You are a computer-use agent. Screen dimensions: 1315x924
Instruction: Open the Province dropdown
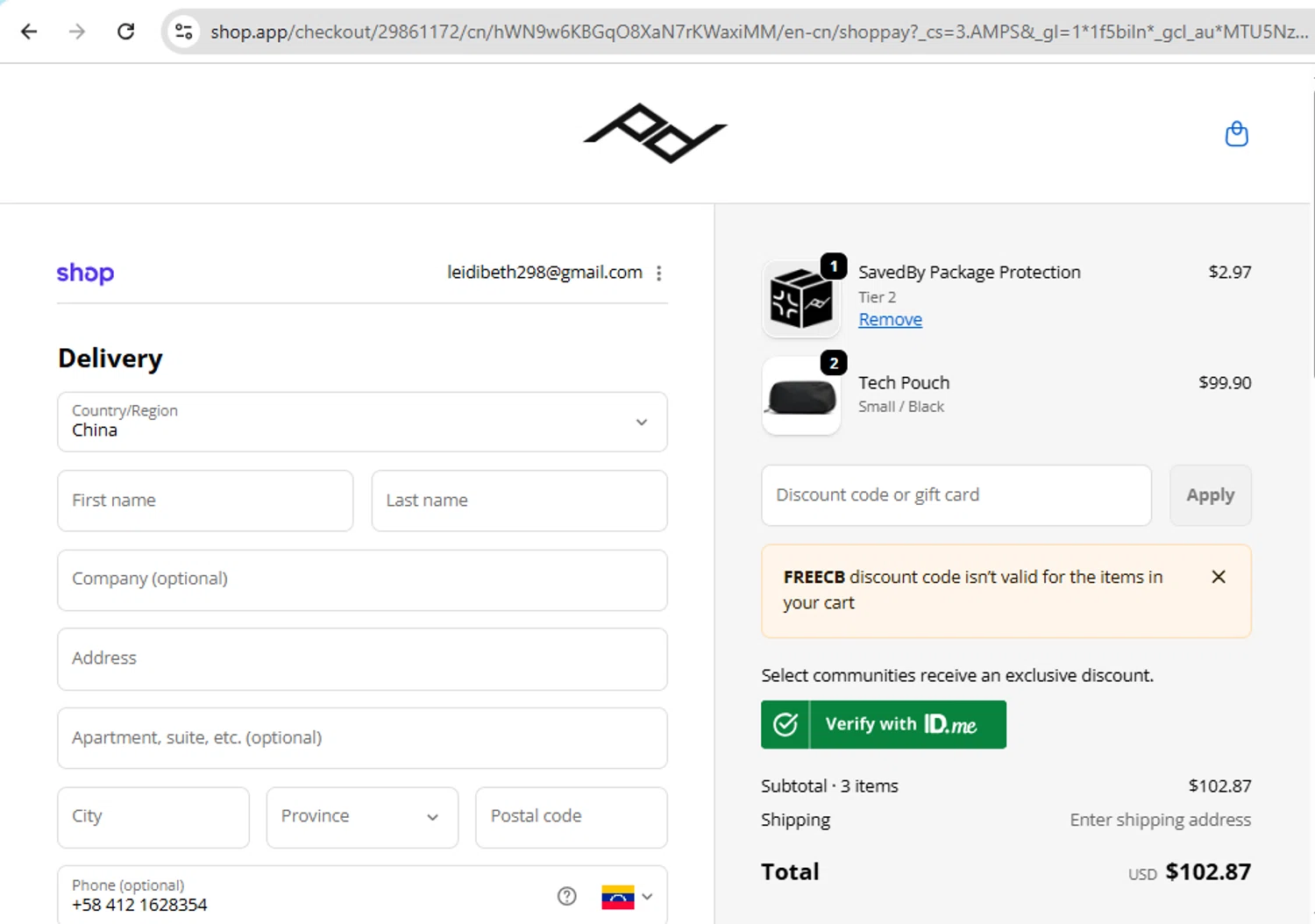[x=362, y=817]
